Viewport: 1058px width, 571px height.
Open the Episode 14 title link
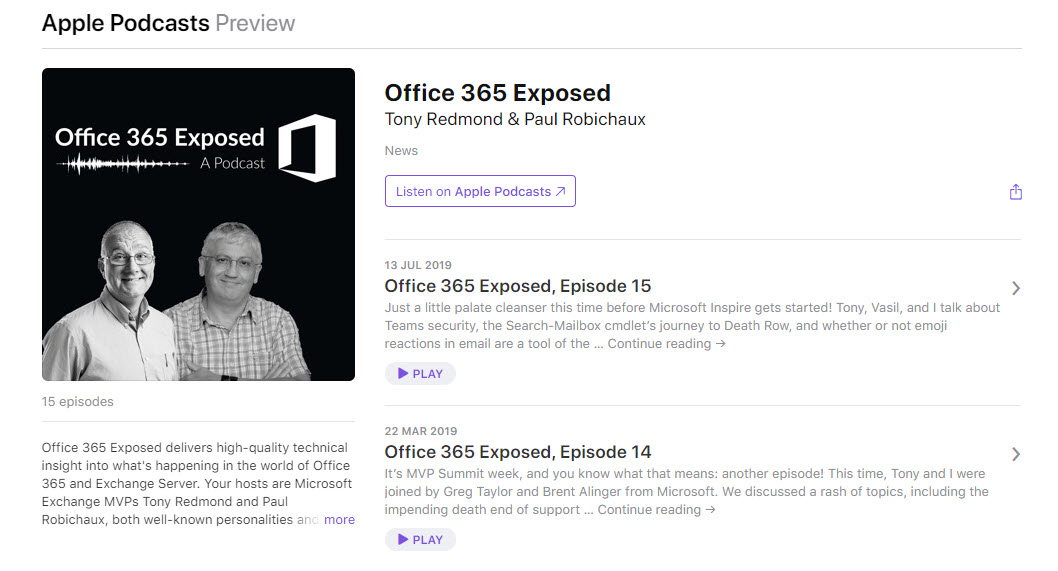[x=517, y=452]
